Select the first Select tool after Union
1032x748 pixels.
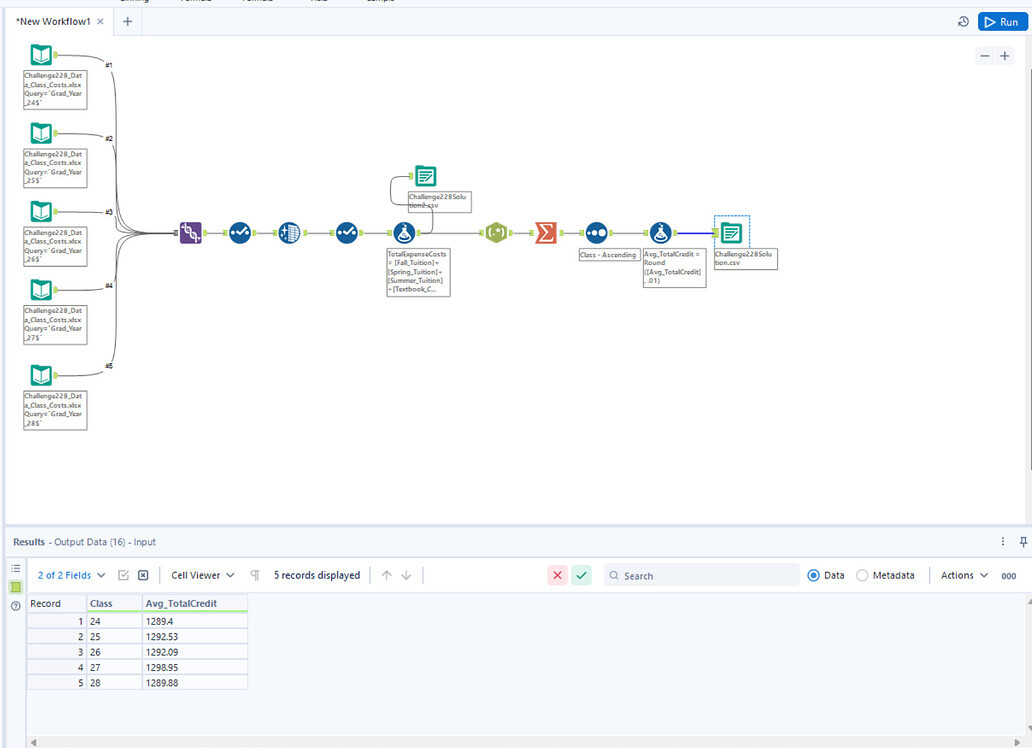(240, 232)
